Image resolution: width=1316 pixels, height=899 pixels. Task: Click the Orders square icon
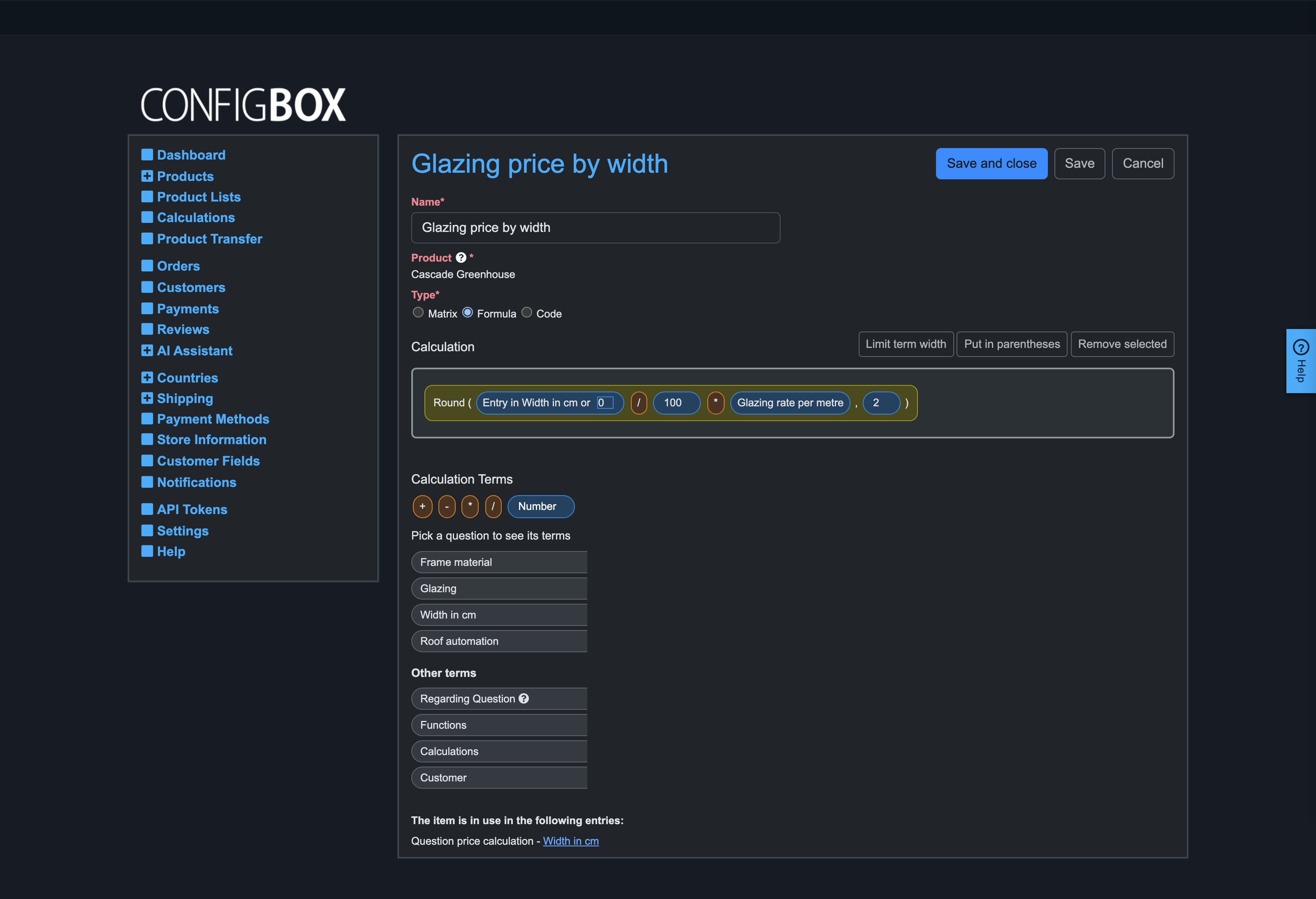[147, 266]
